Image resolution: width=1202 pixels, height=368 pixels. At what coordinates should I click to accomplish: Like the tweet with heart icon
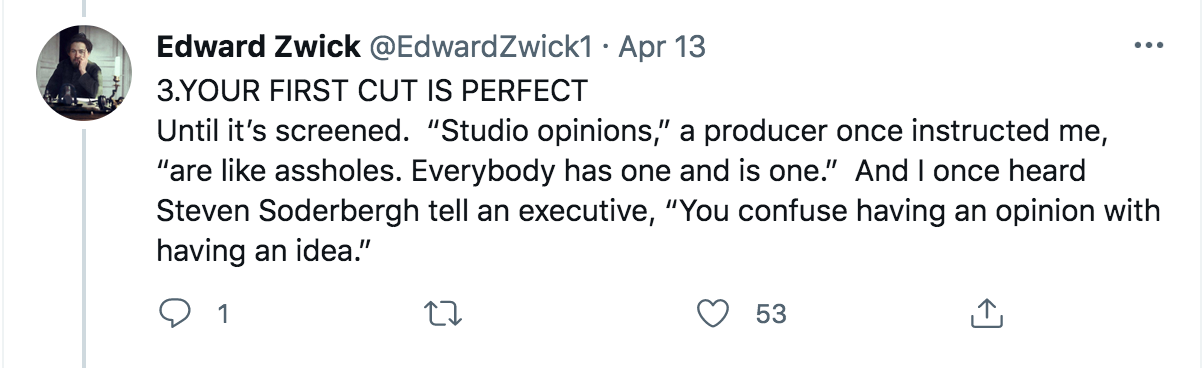[x=712, y=314]
